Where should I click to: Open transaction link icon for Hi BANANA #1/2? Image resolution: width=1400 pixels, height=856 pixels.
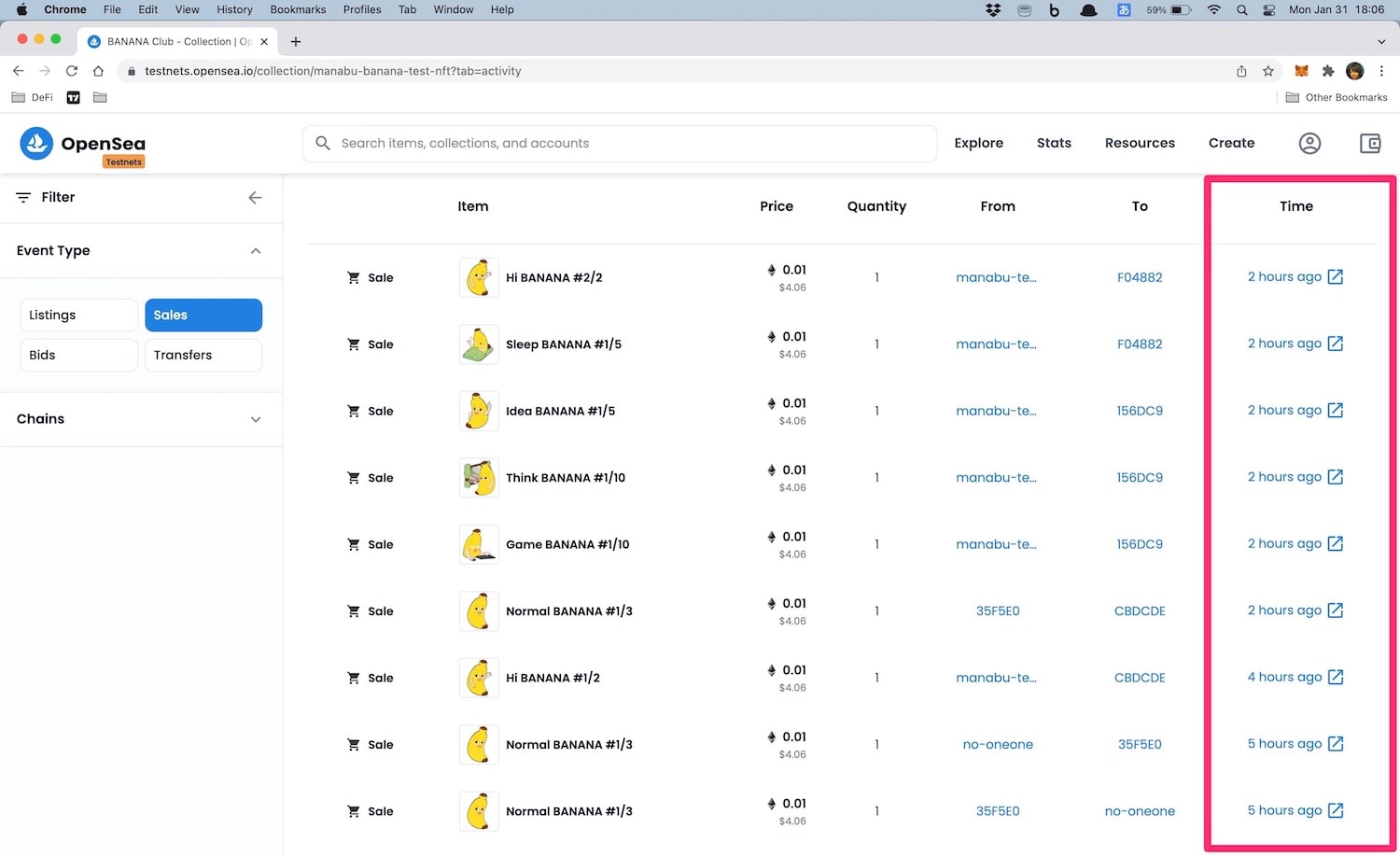tap(1336, 677)
